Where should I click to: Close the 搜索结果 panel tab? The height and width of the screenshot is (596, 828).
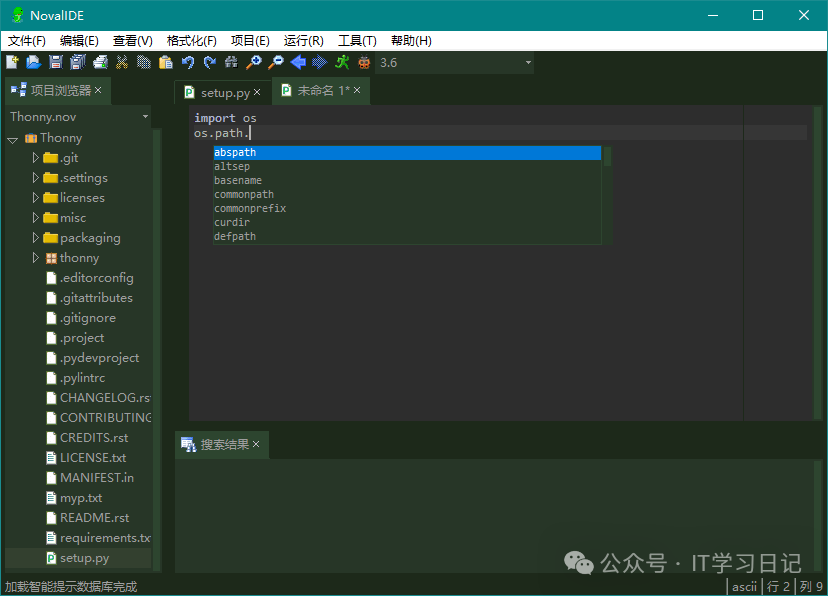(256, 445)
